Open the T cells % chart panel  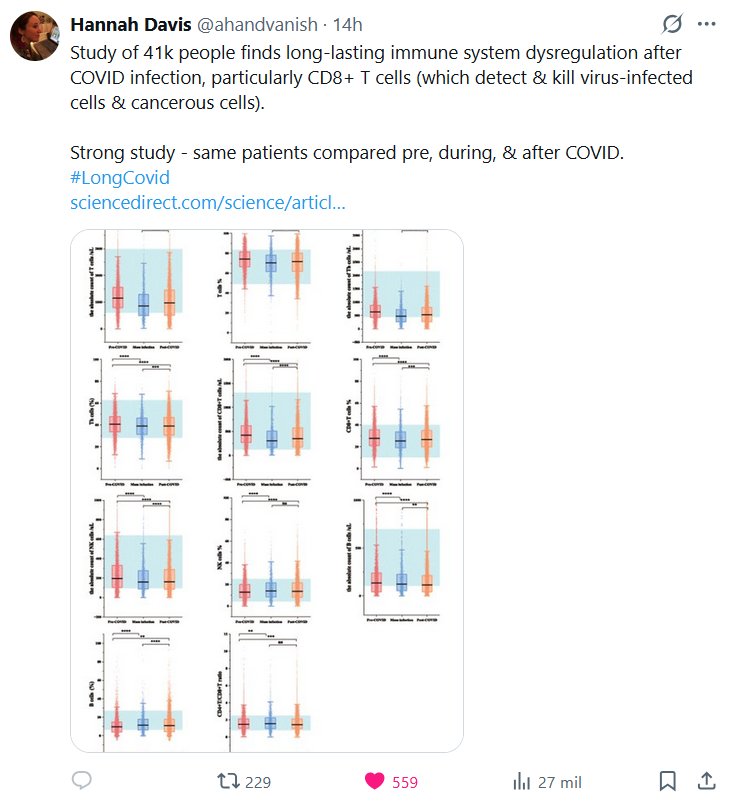click(268, 288)
